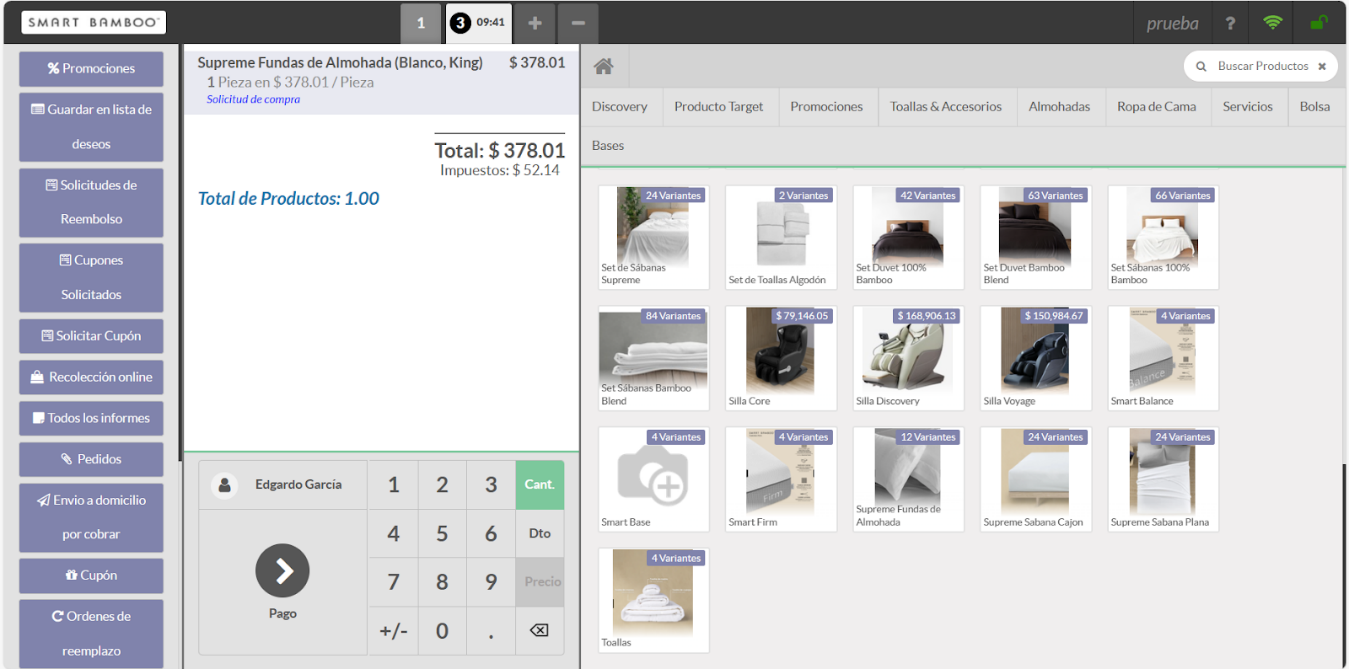Viewport: 1349px width, 669px height.
Task: Click the green lock icon in header
Action: [x=1319, y=23]
